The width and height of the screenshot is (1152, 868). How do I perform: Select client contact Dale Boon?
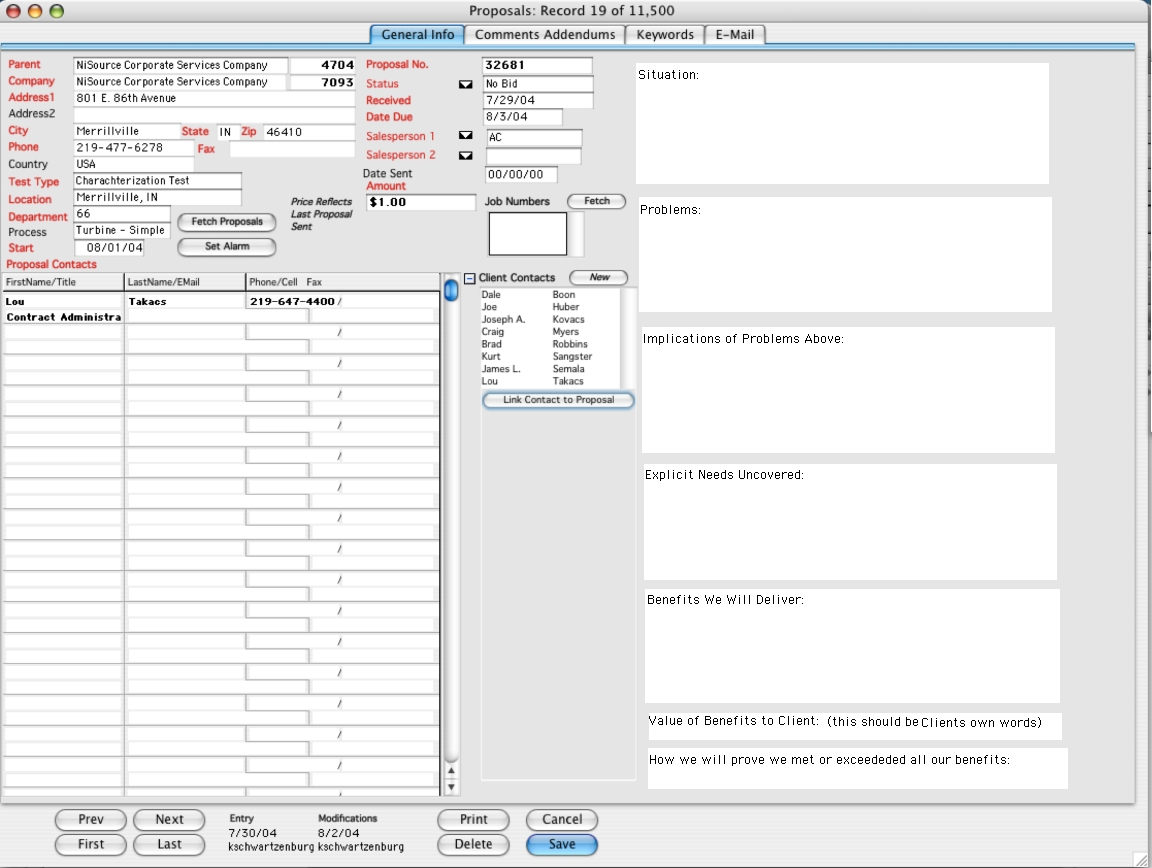550,295
